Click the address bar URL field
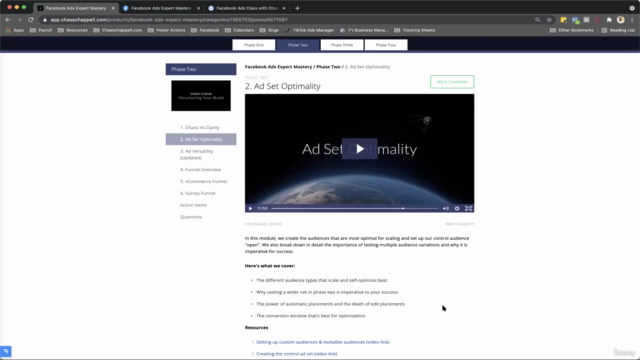 [x=286, y=20]
